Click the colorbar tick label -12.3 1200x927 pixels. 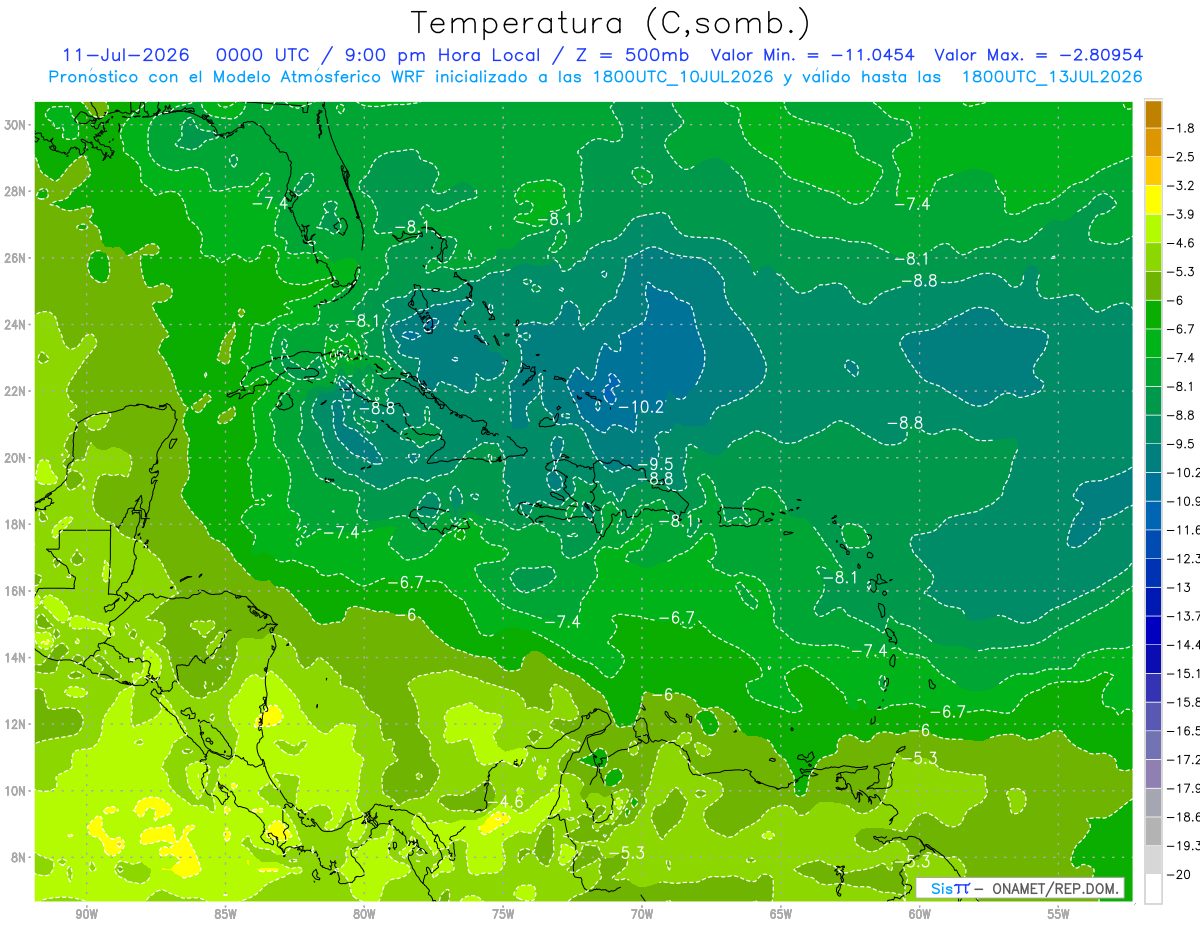(x=1183, y=558)
